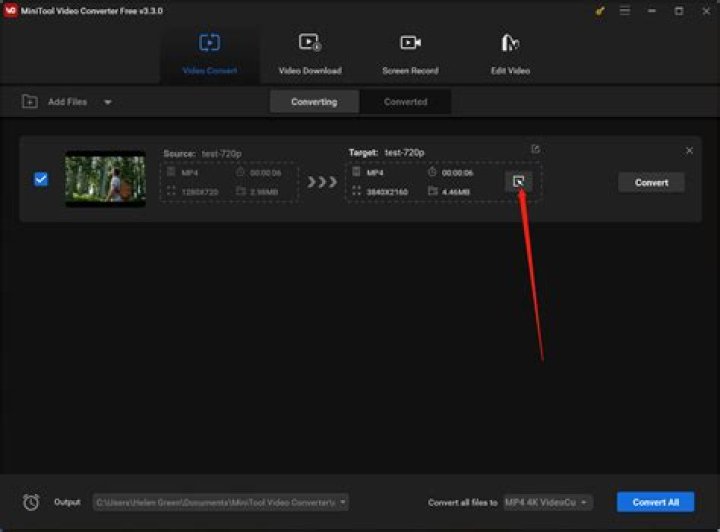Click the scheduled task clock icon
Viewport: 720px width, 532px height.
pyautogui.click(x=31, y=502)
